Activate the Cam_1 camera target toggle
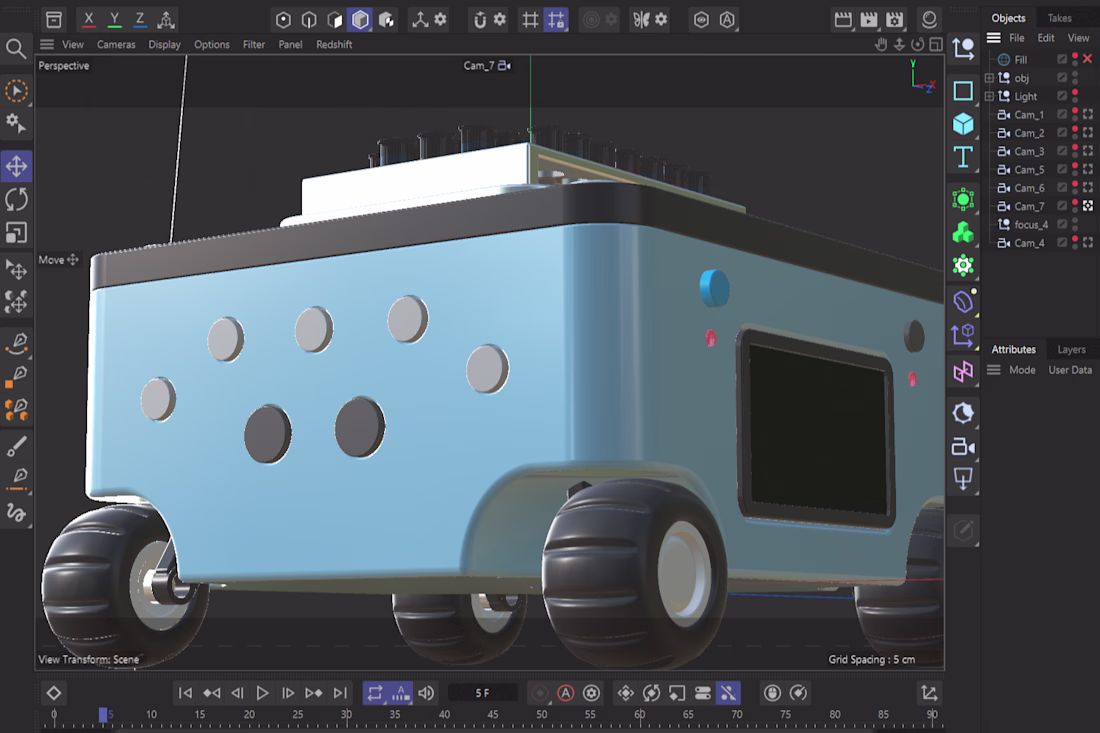 tap(1087, 114)
